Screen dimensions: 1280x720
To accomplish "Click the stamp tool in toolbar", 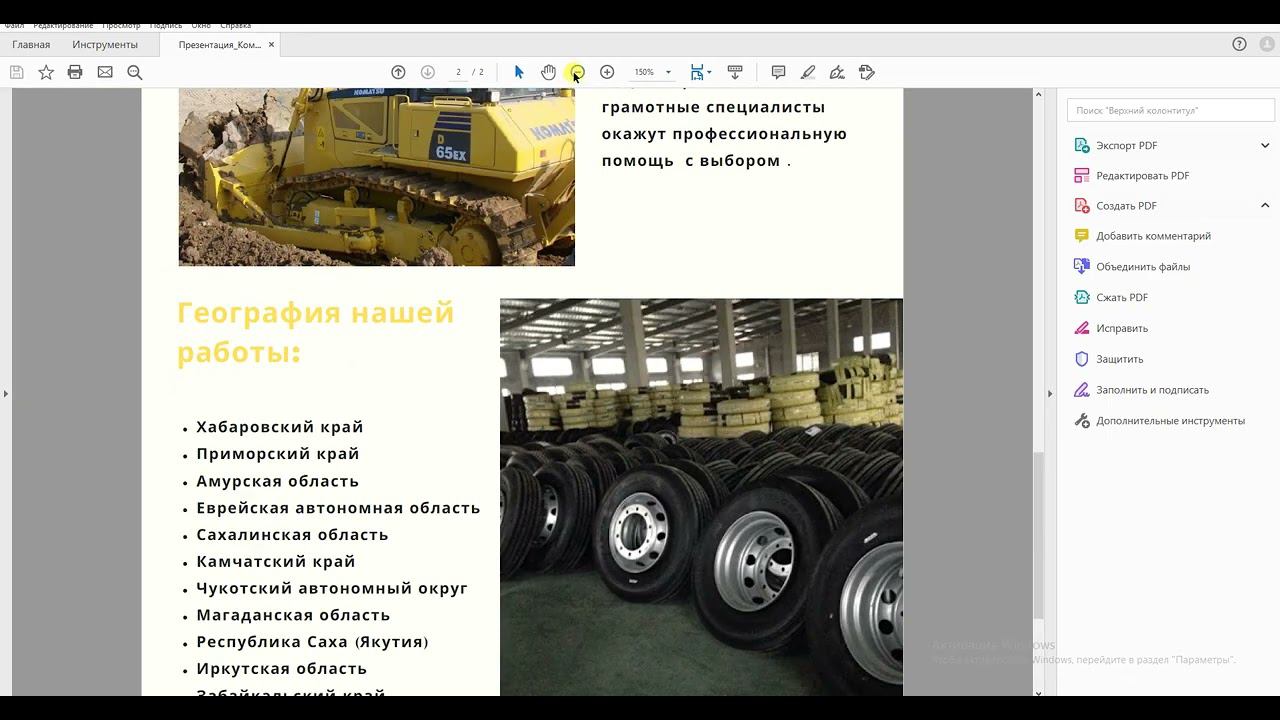I will (867, 72).
